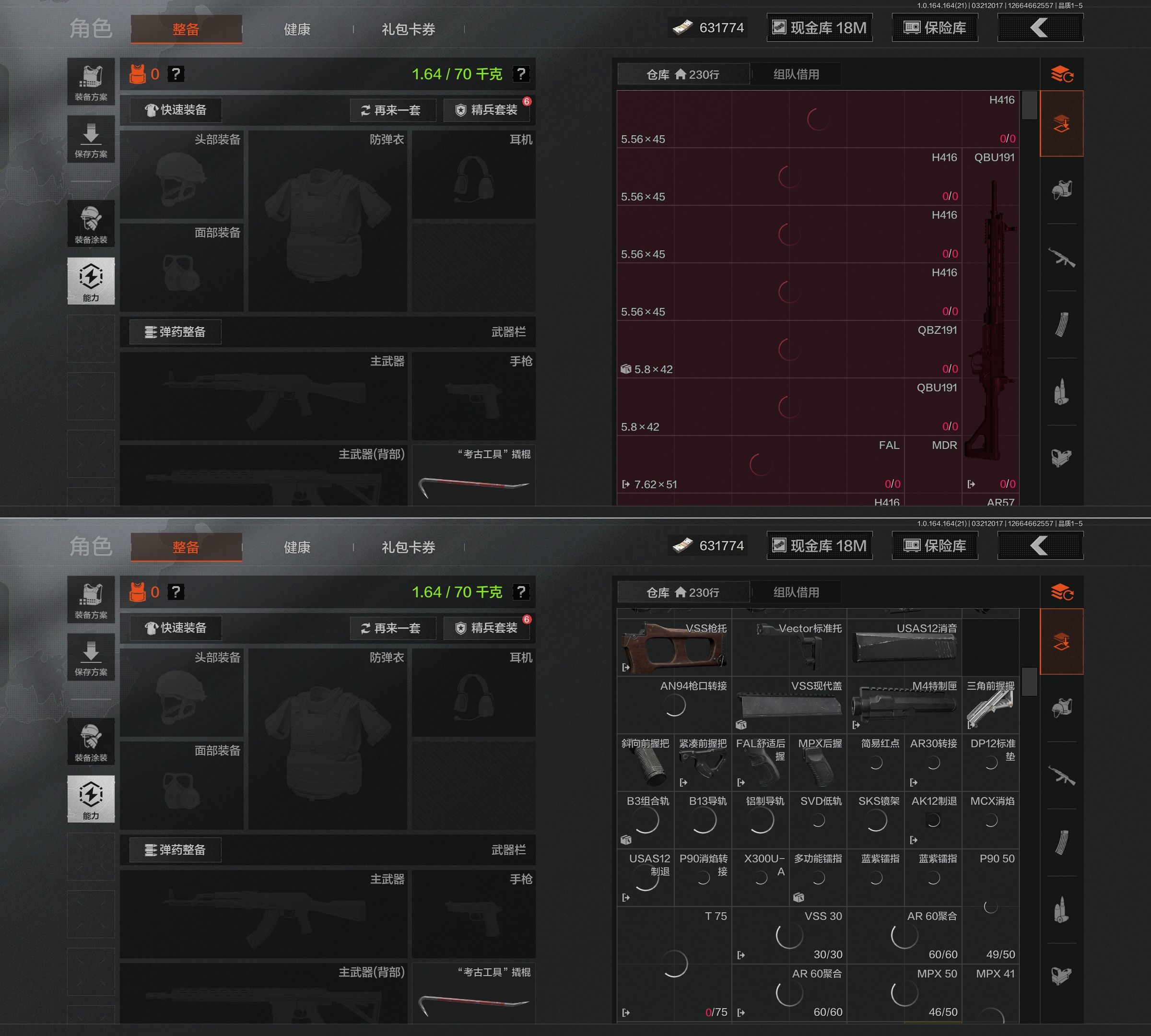The image size is (1151, 1036).
Task: Switch to 健康 tab in upper header
Action: 297,29
